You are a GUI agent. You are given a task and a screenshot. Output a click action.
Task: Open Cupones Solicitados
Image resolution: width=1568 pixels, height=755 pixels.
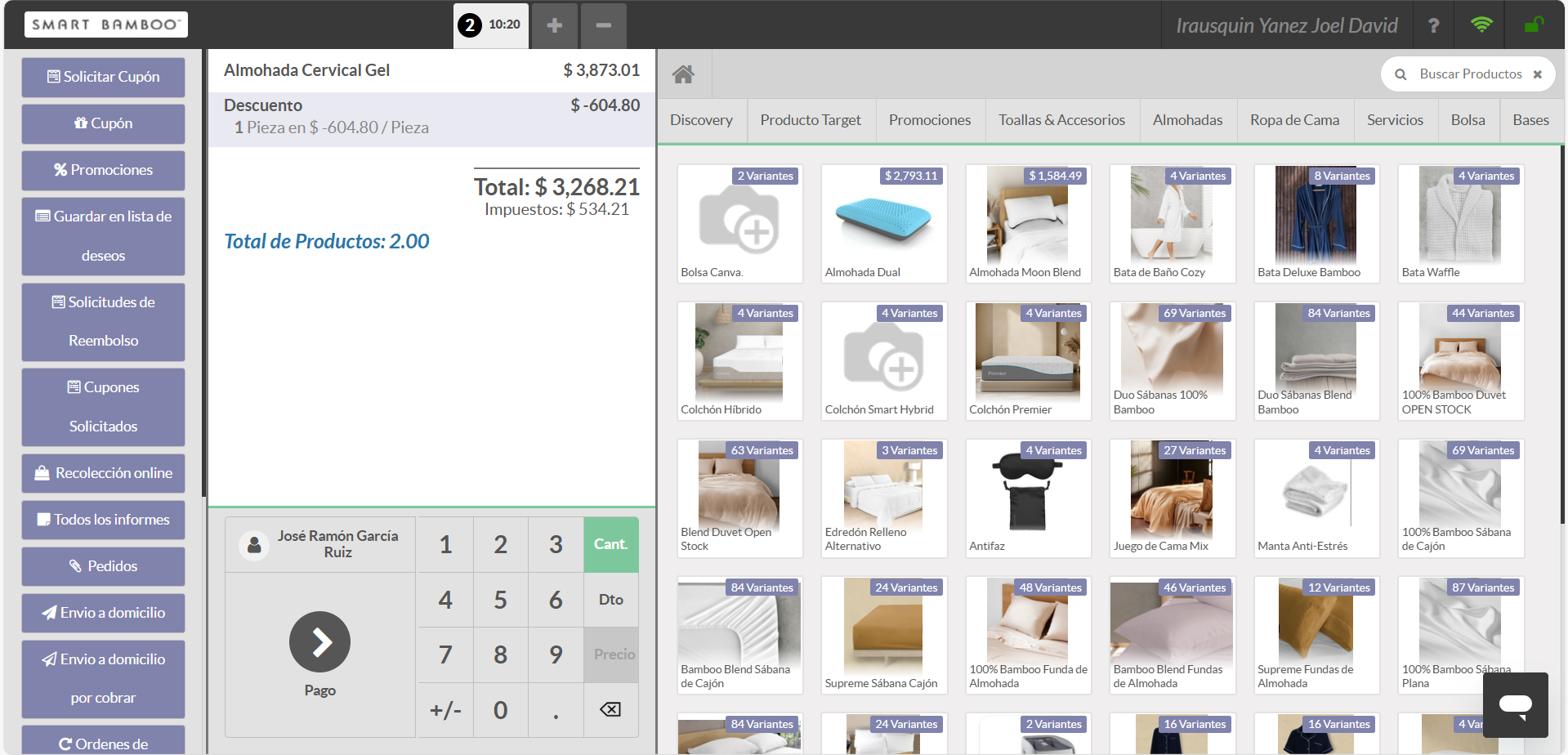(103, 407)
